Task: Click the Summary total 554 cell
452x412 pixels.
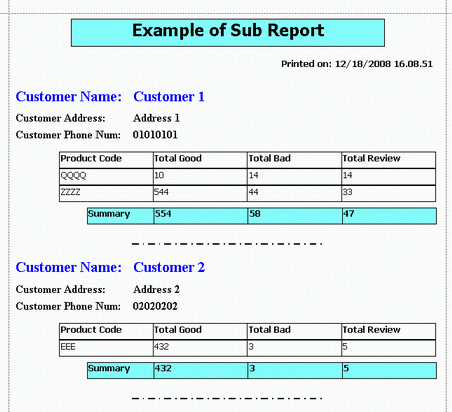Action: (201, 216)
